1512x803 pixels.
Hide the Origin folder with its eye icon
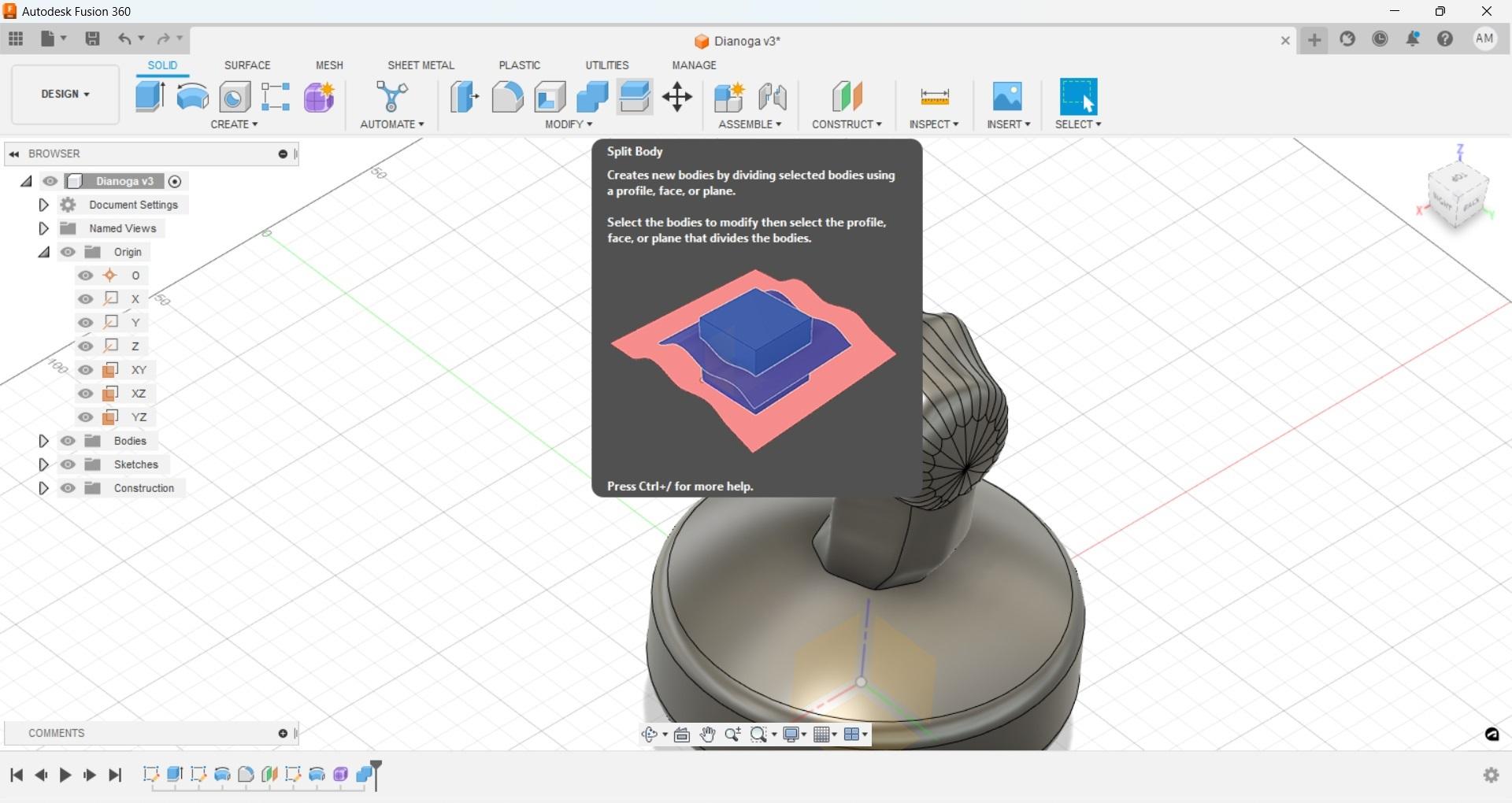coord(69,252)
